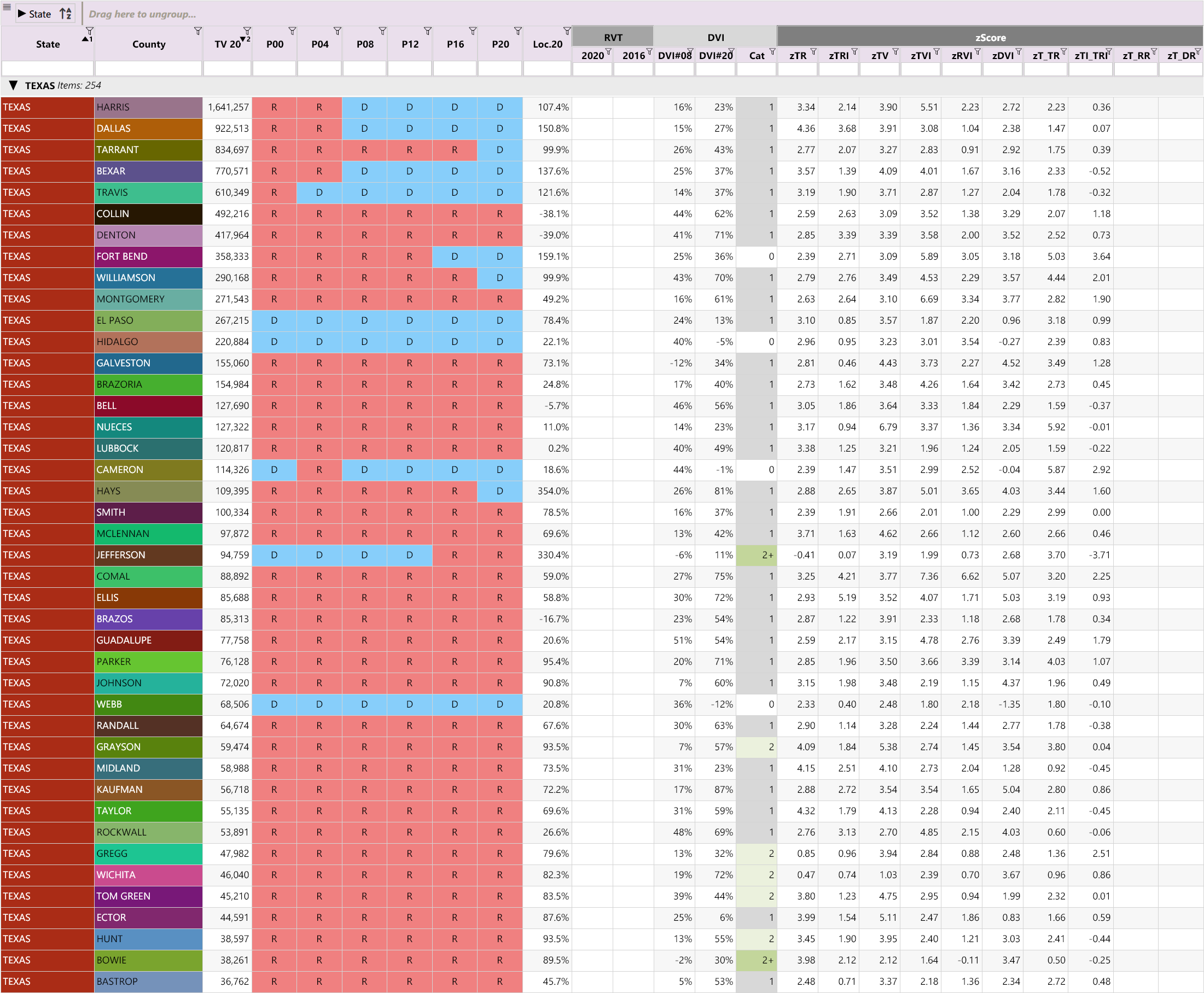Click the filter funnel on the Cat column
1204x993 pixels.
(x=772, y=52)
